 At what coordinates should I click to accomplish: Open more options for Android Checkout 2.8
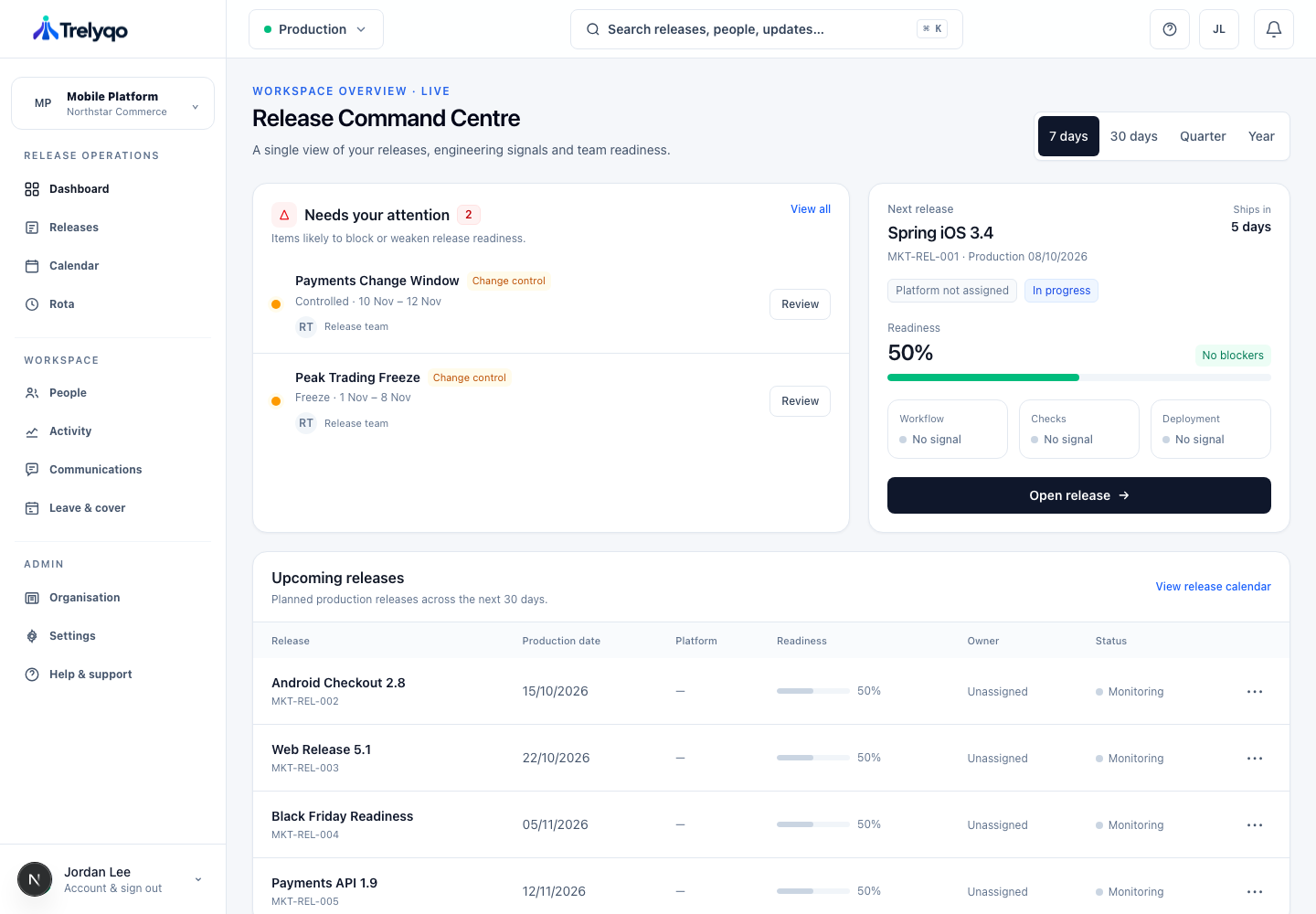1255,692
